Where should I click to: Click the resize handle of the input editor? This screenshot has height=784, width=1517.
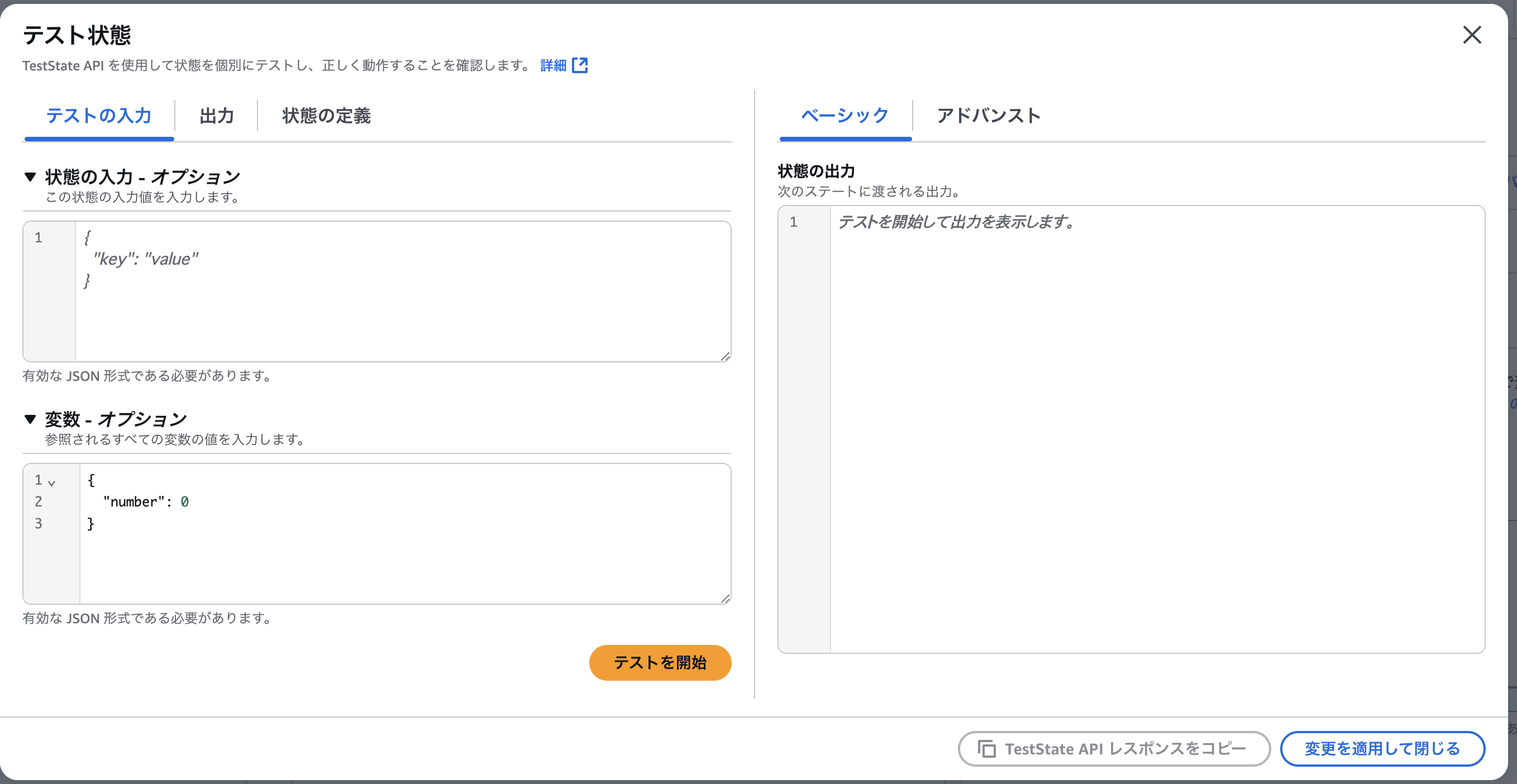[x=724, y=357]
